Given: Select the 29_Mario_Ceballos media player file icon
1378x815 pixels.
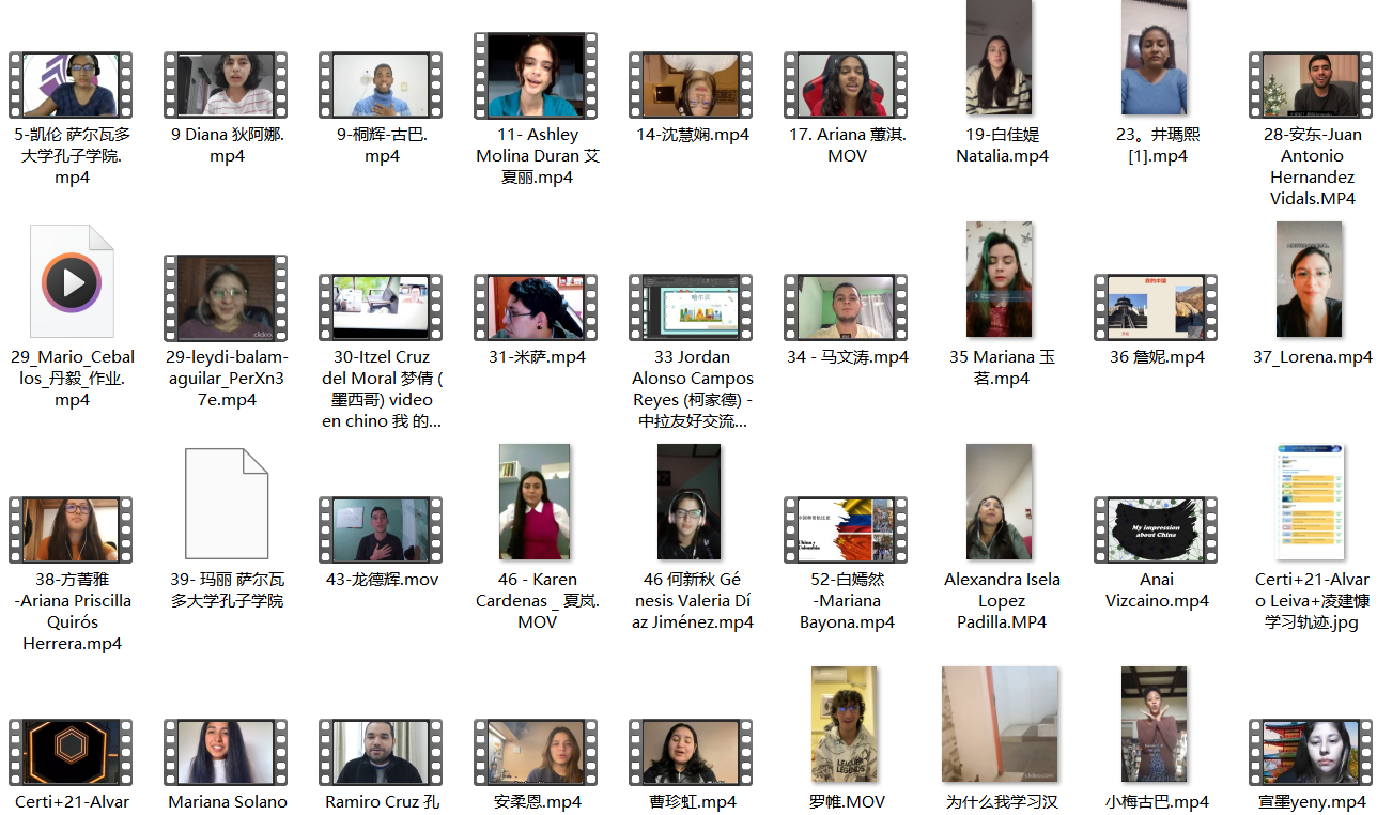Looking at the screenshot, I should pyautogui.click(x=72, y=283).
